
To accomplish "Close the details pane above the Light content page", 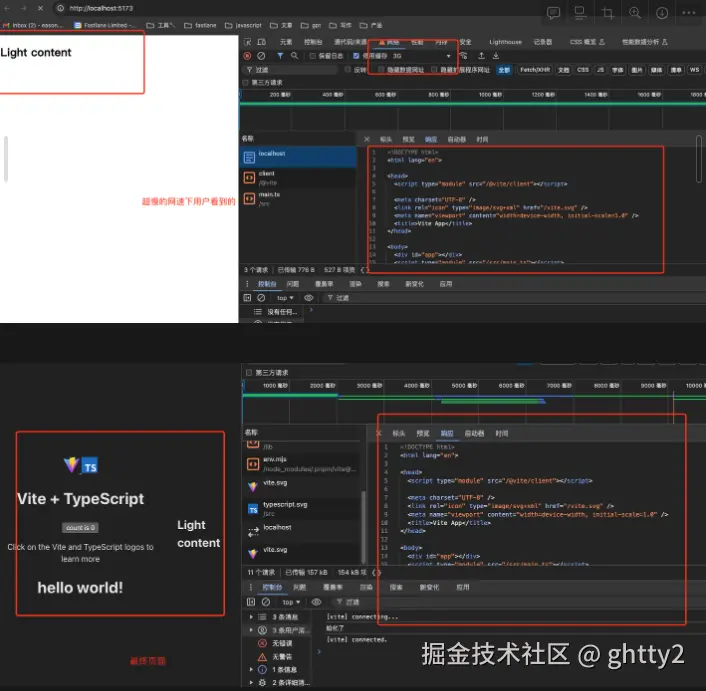I will [367, 139].
